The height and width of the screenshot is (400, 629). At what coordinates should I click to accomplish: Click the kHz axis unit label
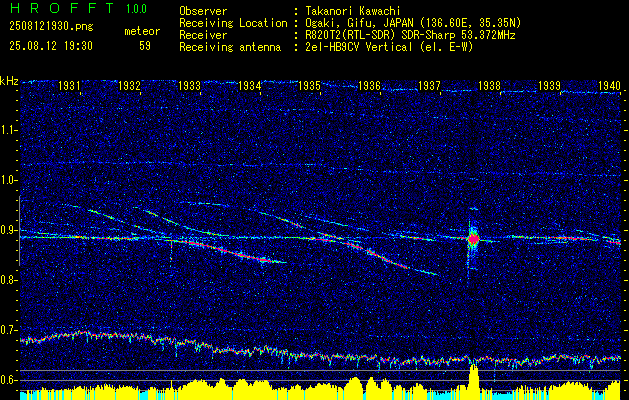9,81
